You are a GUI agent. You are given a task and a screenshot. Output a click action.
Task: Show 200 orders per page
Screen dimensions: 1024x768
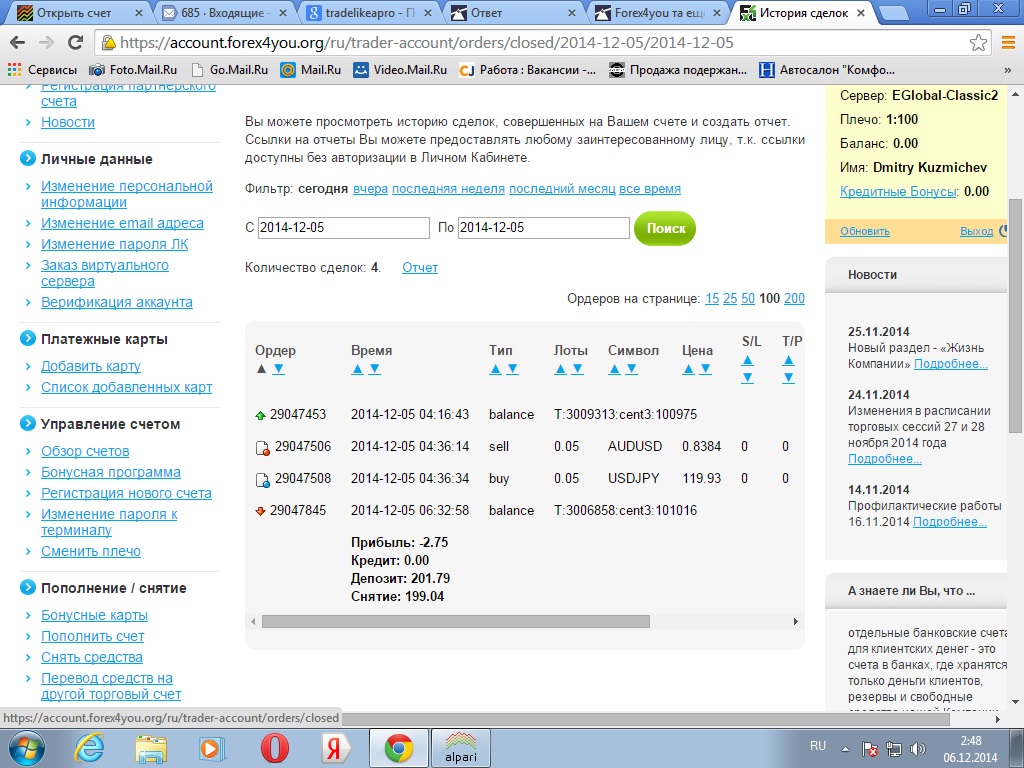coord(794,298)
